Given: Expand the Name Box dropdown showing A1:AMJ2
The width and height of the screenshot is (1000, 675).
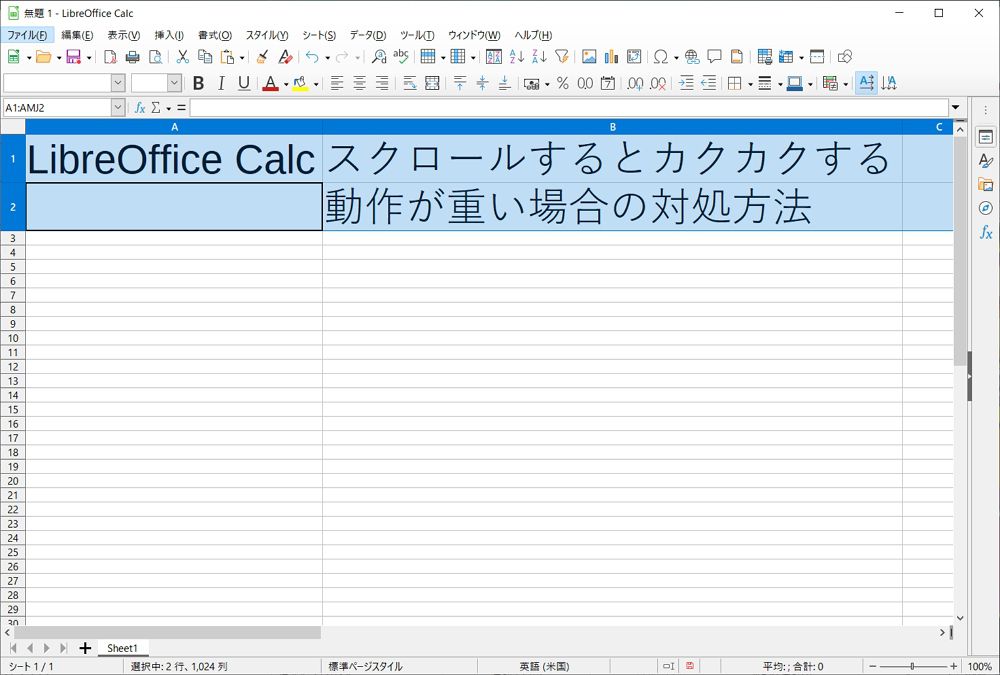Looking at the screenshot, I should point(118,107).
